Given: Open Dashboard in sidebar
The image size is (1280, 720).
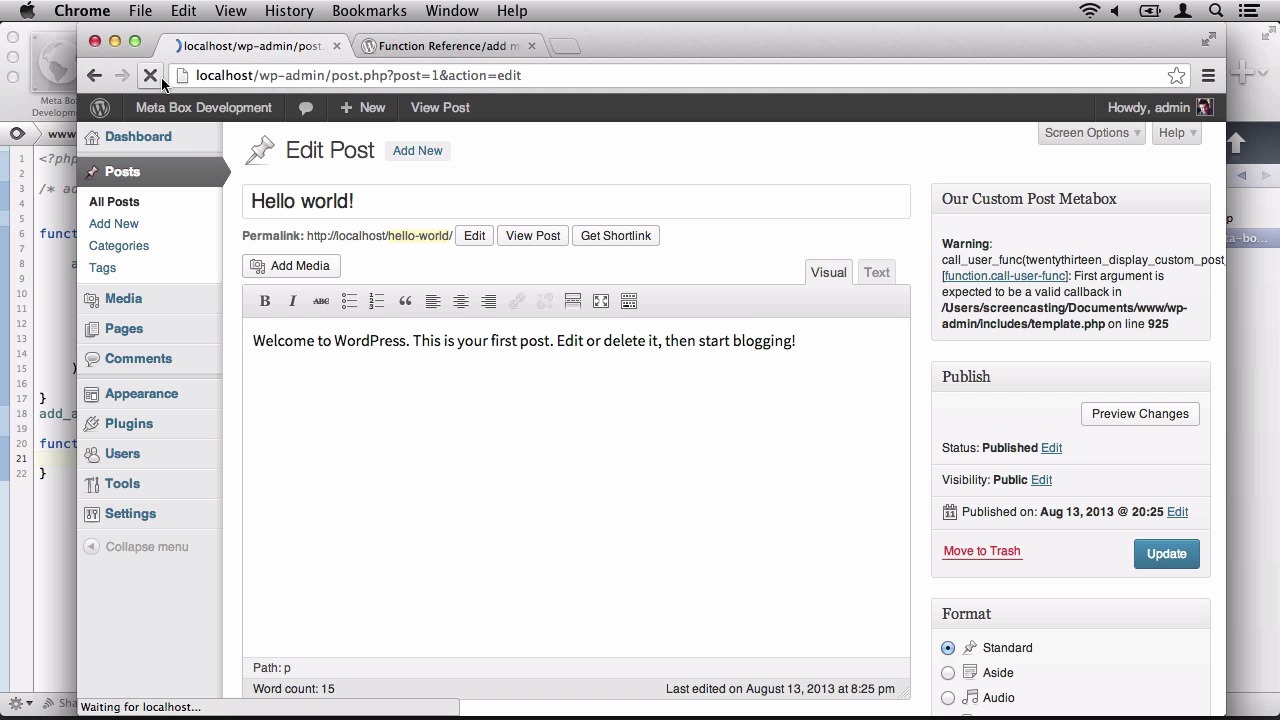Looking at the screenshot, I should [x=138, y=137].
